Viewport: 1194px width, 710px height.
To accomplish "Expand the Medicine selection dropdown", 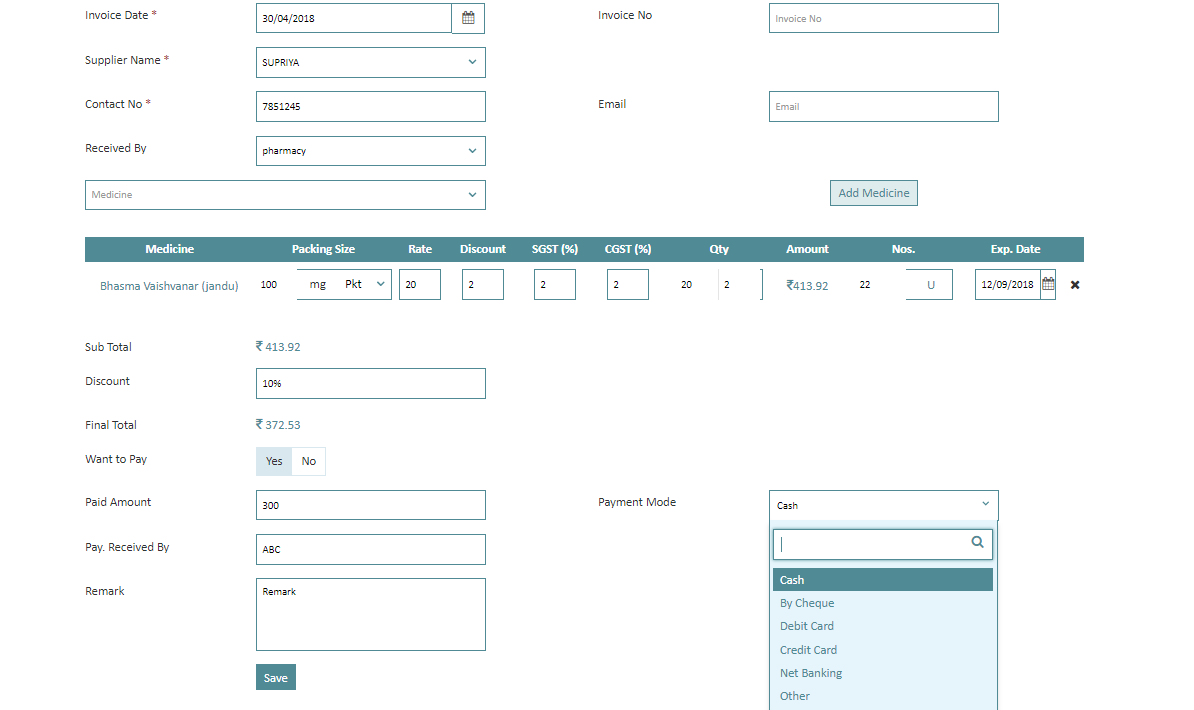I will tap(286, 195).
